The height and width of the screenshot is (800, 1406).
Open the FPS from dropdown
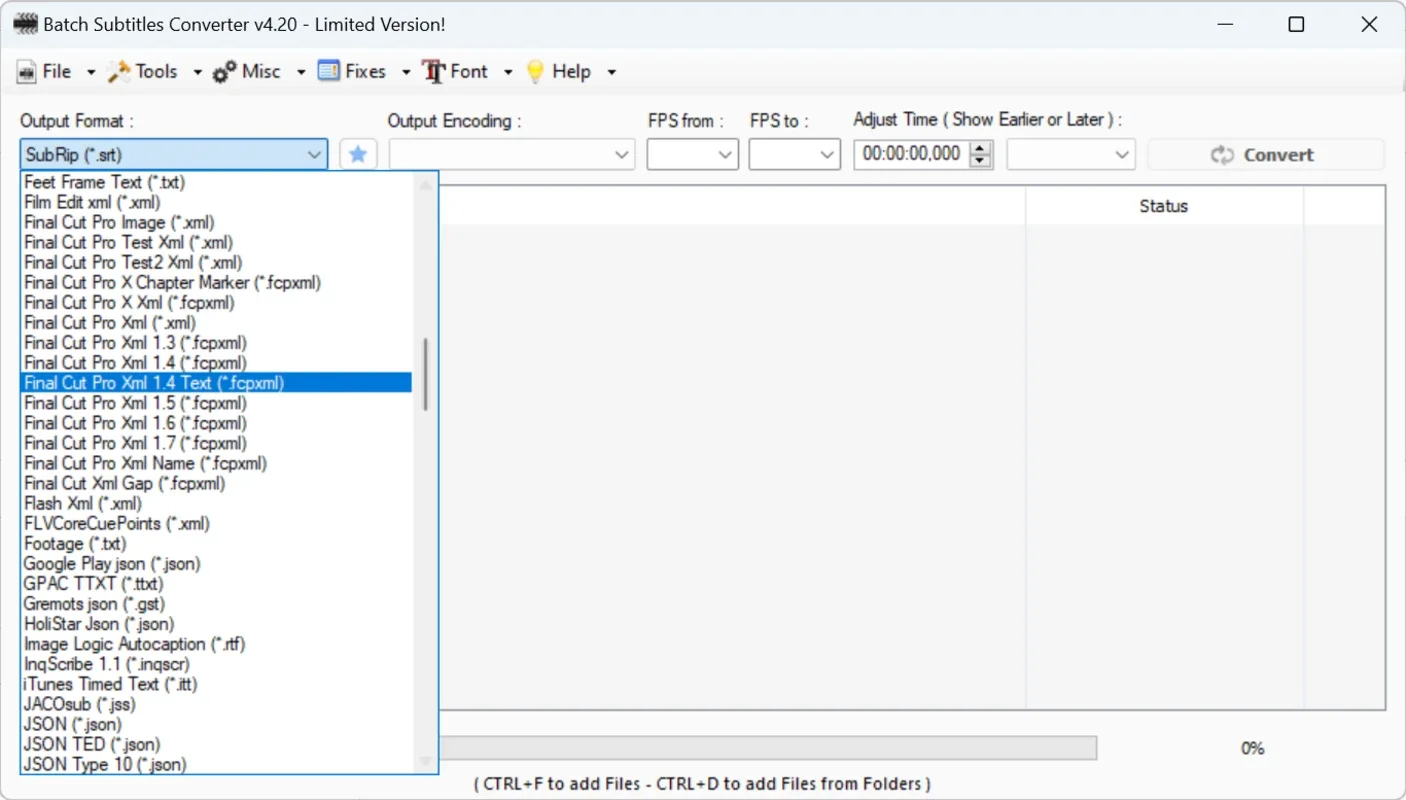click(693, 155)
